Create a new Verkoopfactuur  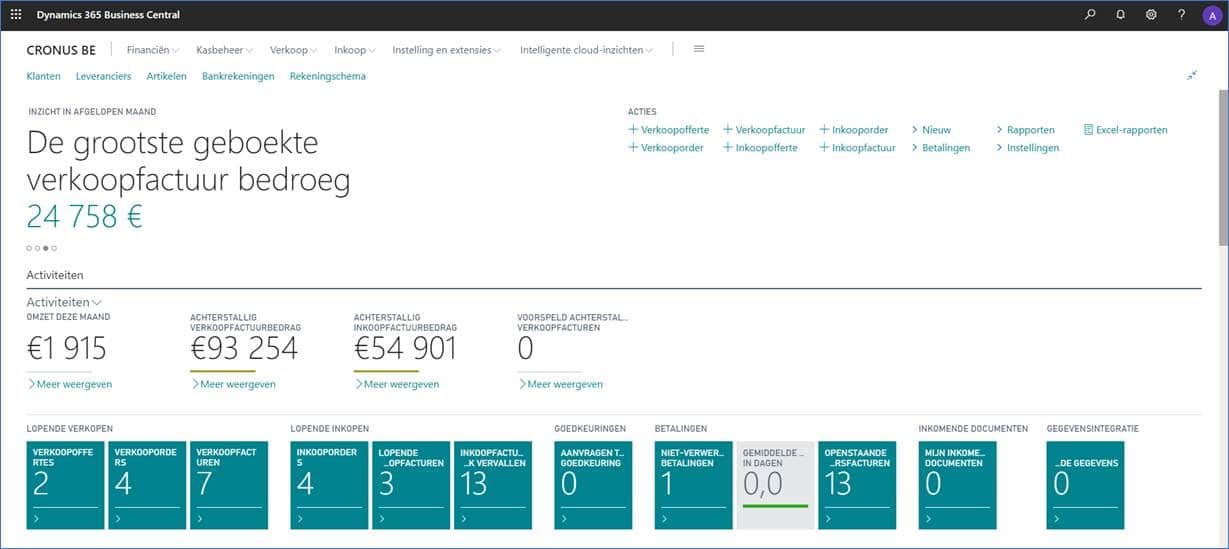click(764, 130)
